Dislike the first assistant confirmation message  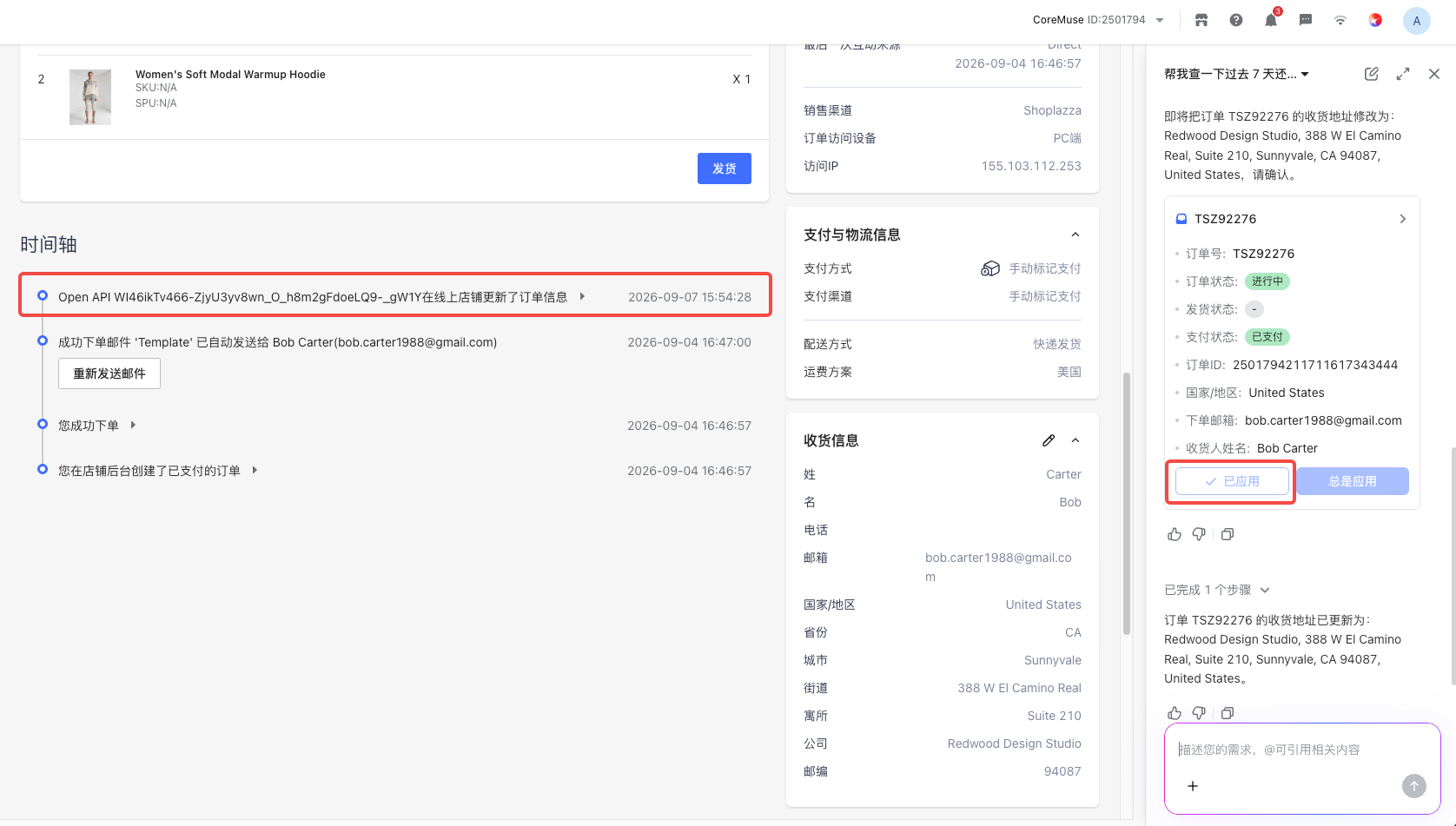tap(1199, 534)
